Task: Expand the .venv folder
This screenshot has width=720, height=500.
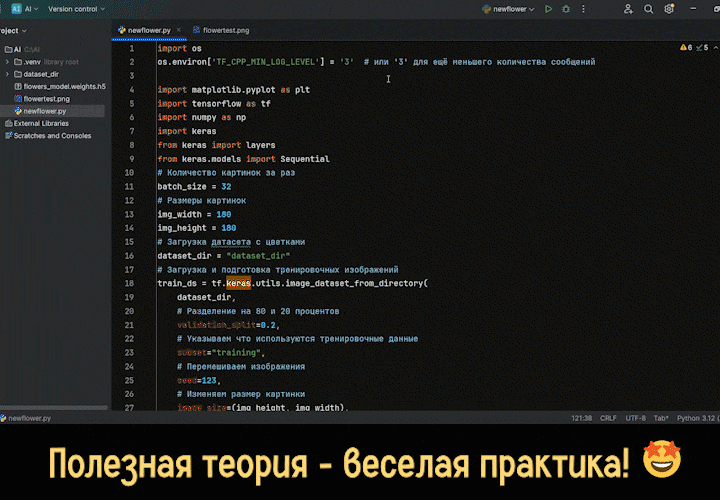Action: coord(8,62)
